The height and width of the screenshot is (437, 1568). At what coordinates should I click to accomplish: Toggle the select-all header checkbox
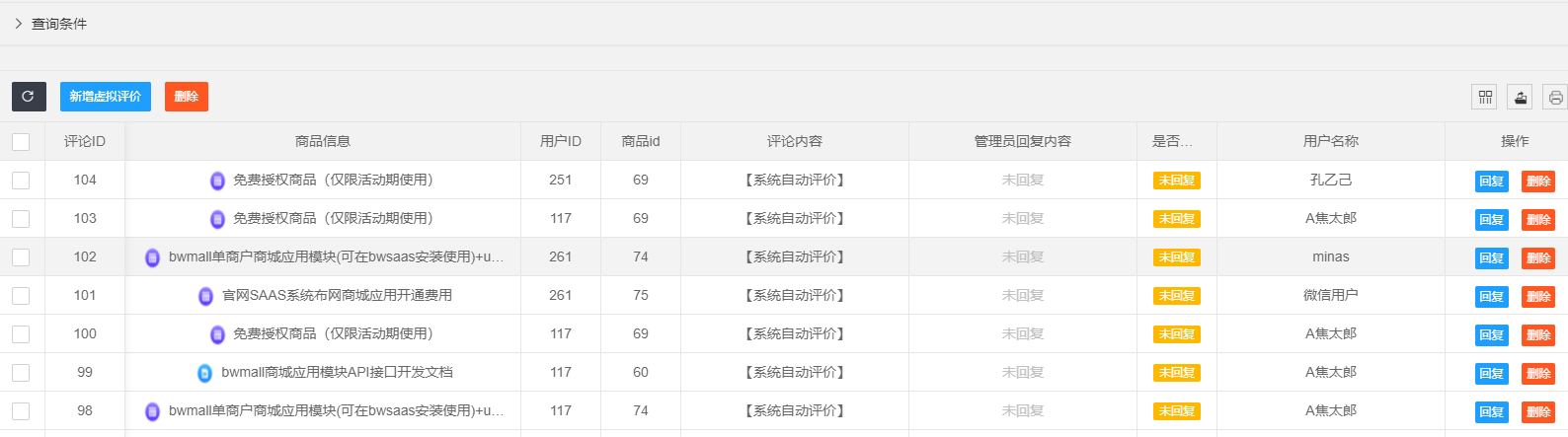click(x=21, y=142)
